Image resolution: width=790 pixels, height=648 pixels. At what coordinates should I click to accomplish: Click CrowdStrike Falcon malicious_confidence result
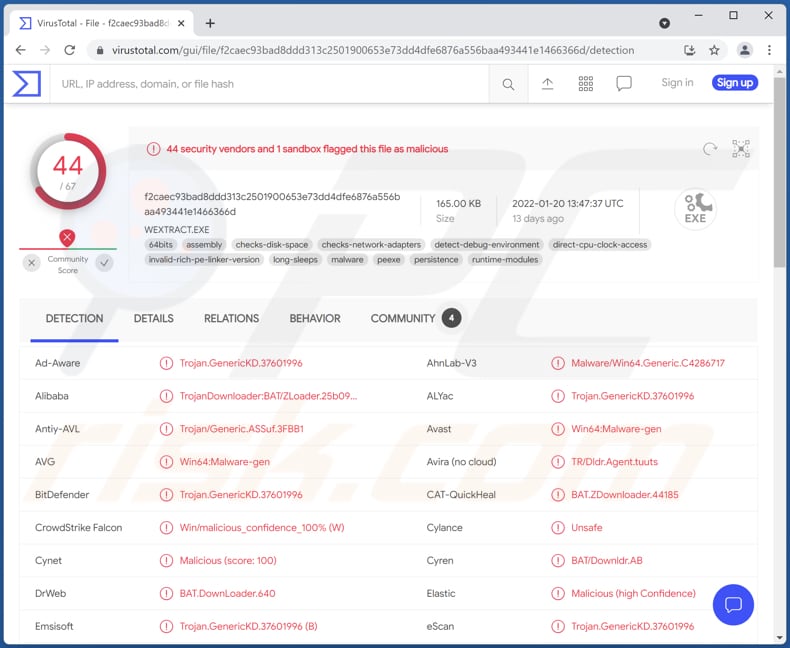[x=262, y=528]
